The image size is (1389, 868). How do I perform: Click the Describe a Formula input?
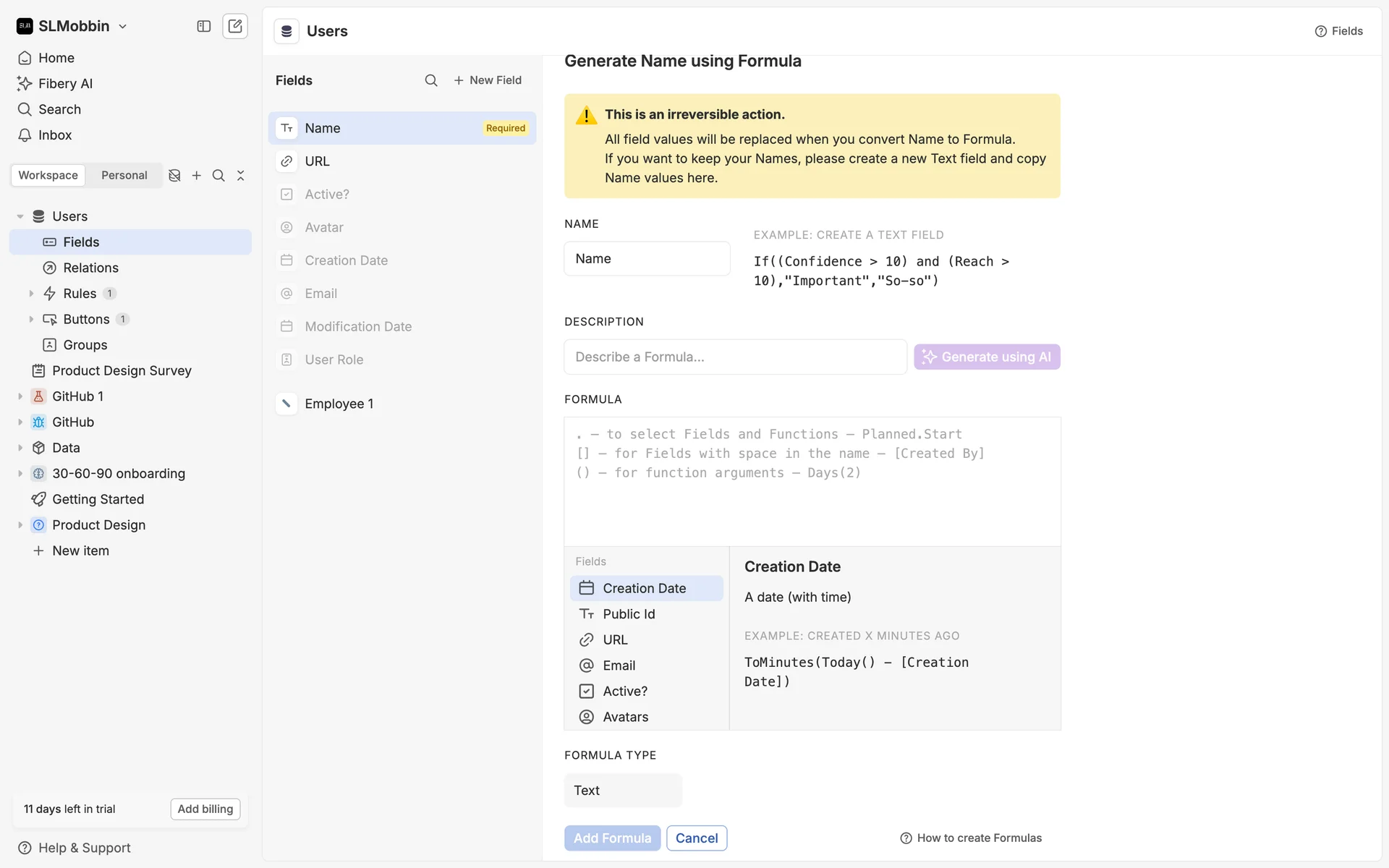click(735, 357)
